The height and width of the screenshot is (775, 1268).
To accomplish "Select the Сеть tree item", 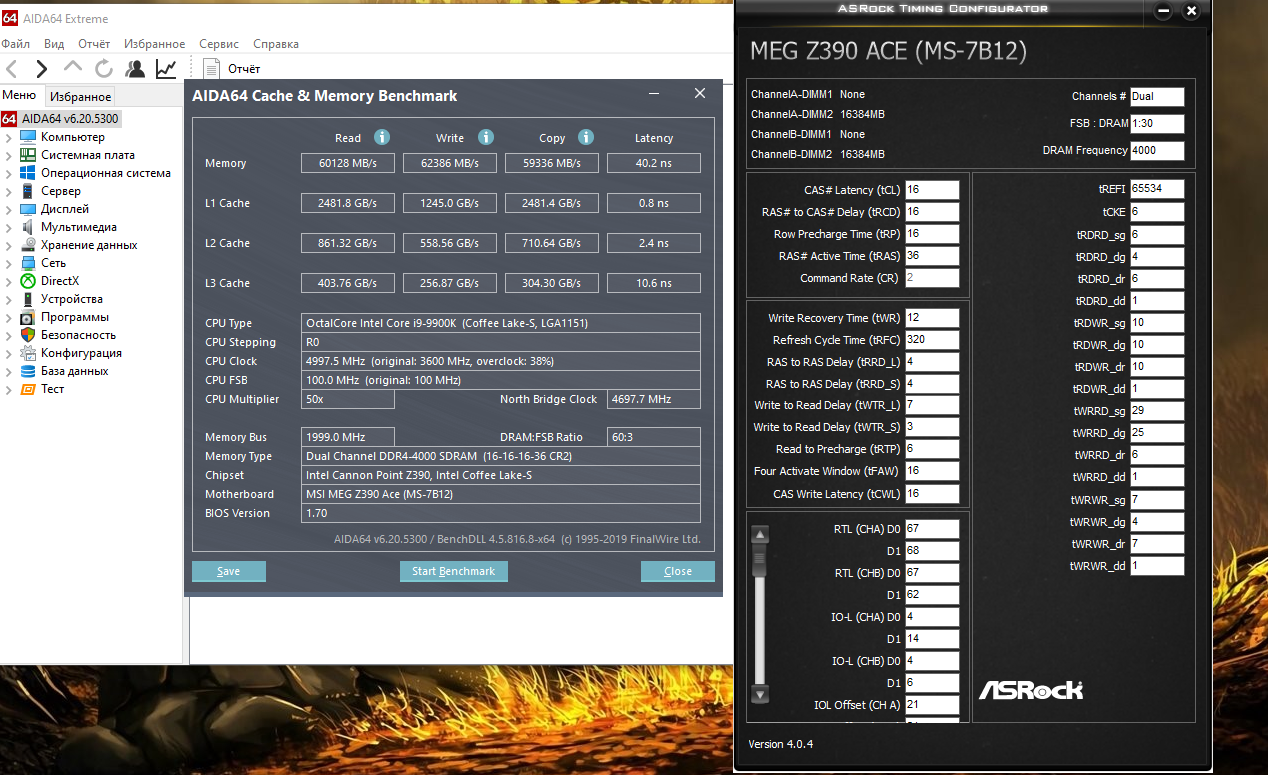I will pyautogui.click(x=54, y=263).
